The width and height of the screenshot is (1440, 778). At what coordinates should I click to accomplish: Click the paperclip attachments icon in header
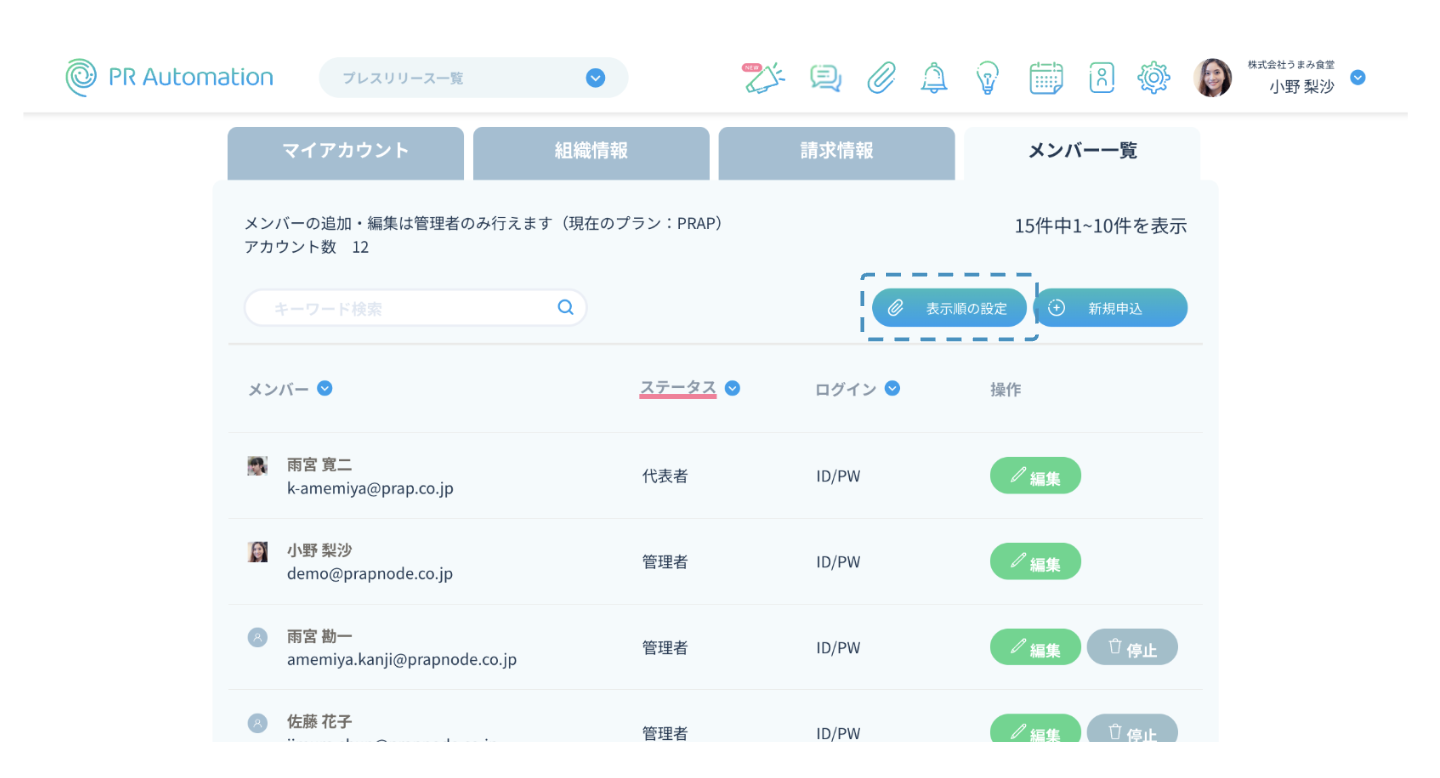tap(881, 78)
